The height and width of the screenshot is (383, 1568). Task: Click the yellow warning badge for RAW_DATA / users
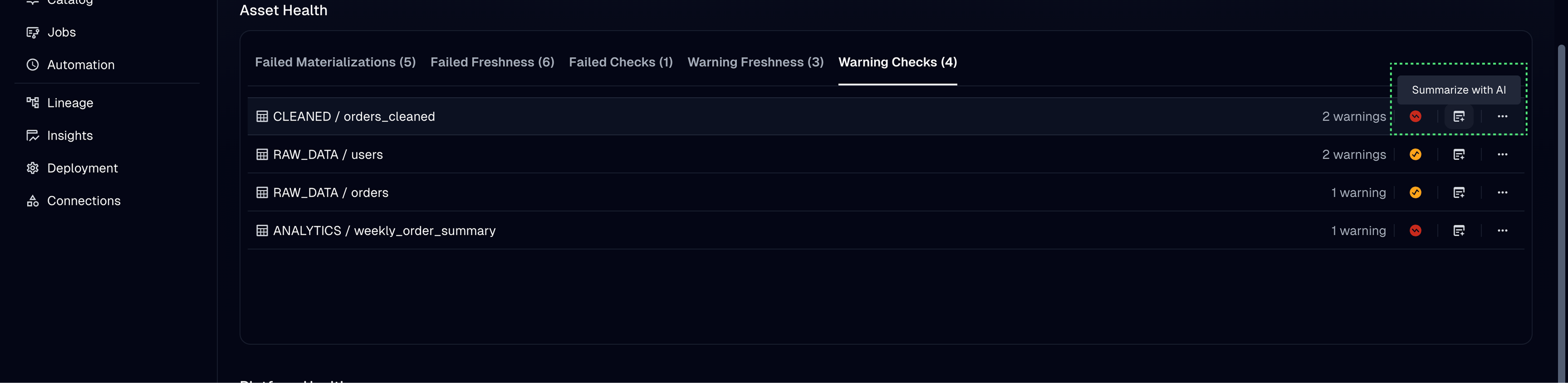pyautogui.click(x=1415, y=154)
